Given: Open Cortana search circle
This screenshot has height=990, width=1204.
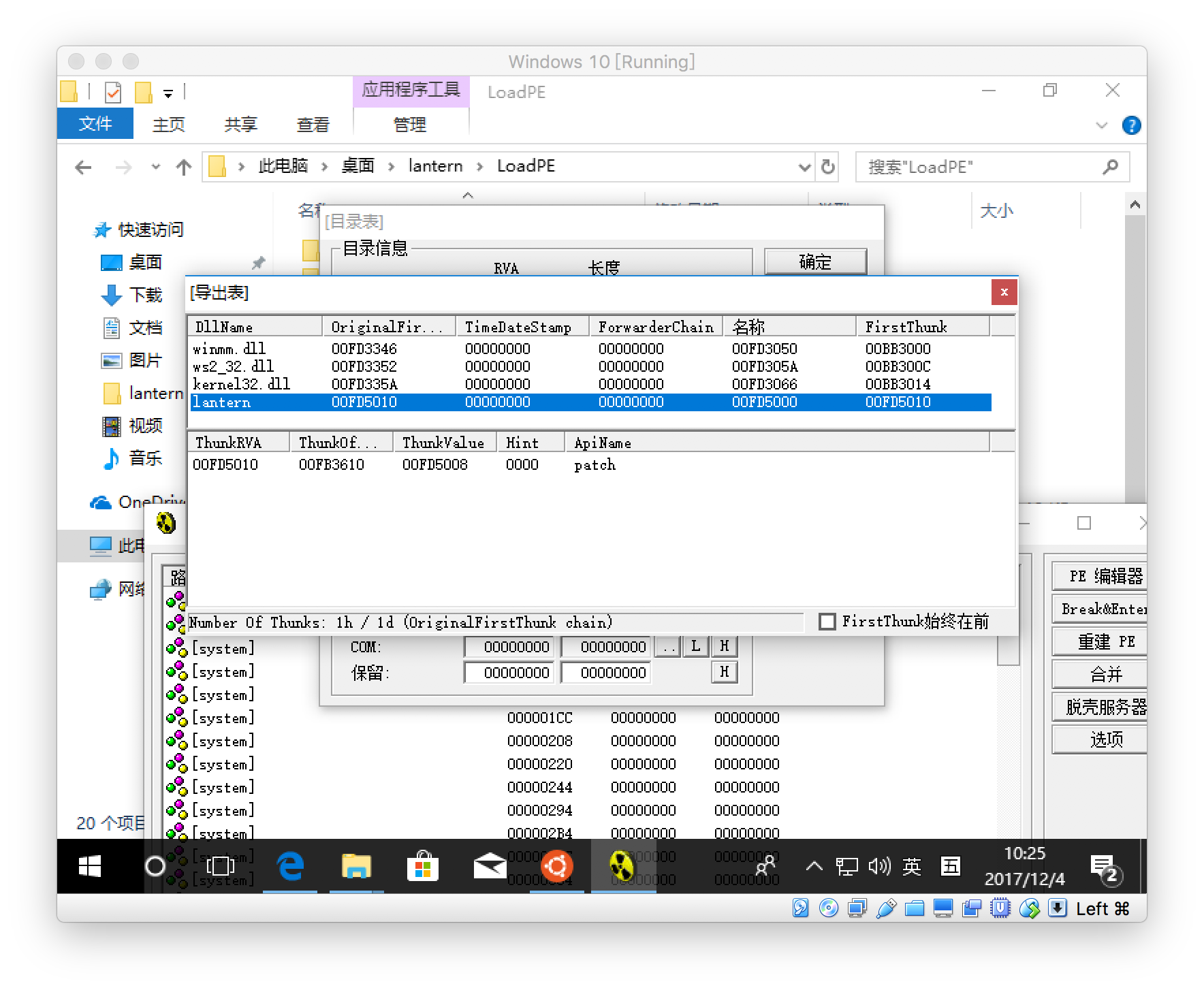Looking at the screenshot, I should click(x=155, y=866).
